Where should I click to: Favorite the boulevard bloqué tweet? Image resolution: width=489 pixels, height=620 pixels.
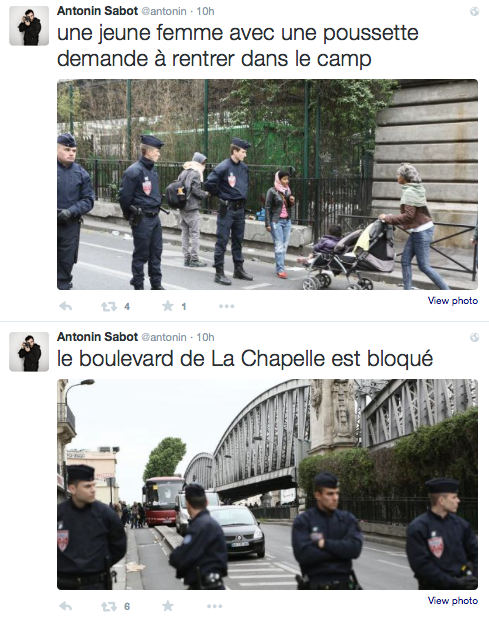[168, 605]
